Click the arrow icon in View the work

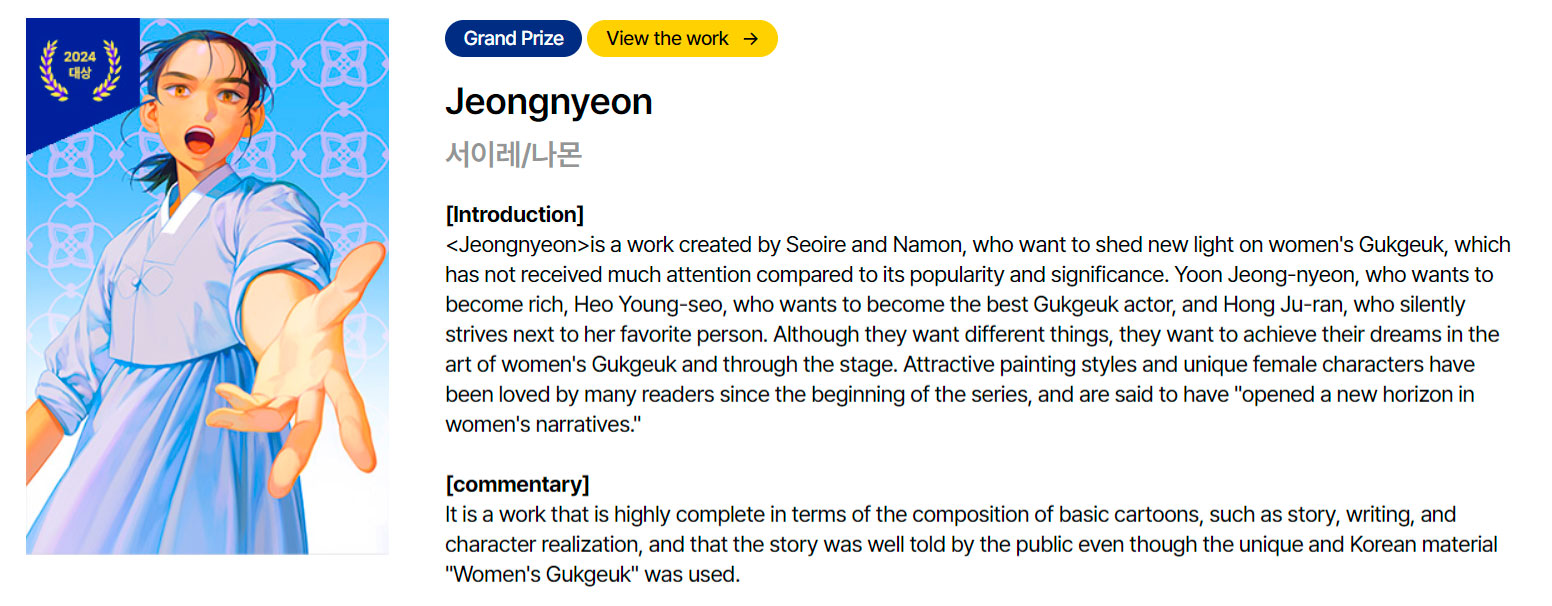[x=750, y=39]
